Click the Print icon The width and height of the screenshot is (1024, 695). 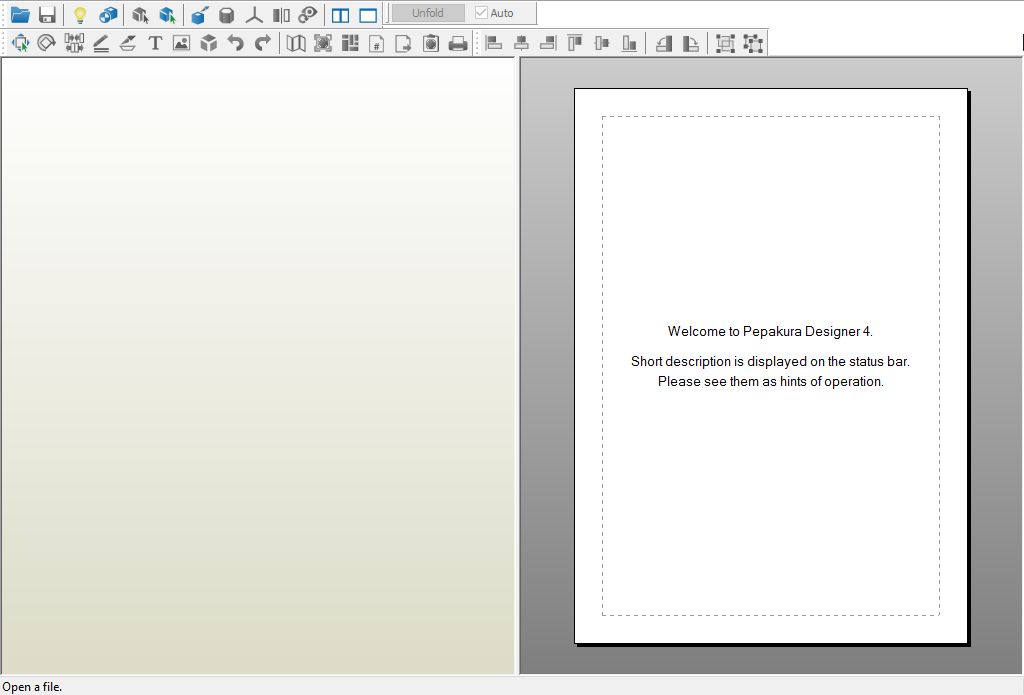(458, 43)
